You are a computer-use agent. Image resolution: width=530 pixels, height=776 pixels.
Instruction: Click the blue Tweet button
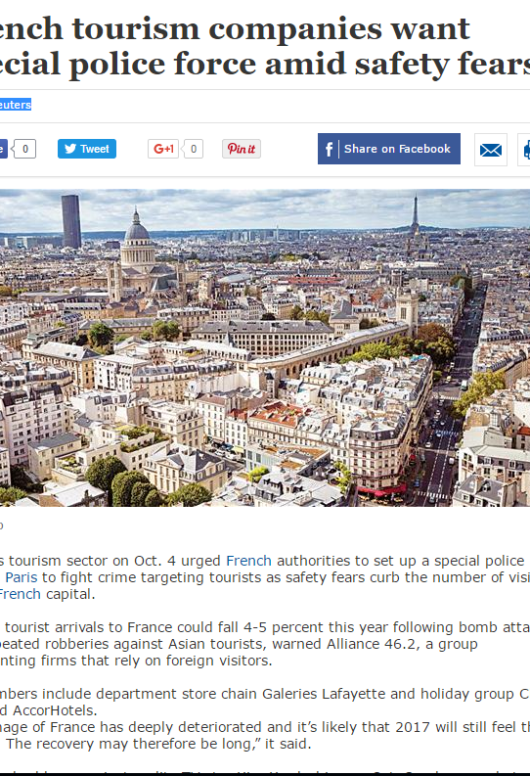tap(87, 148)
